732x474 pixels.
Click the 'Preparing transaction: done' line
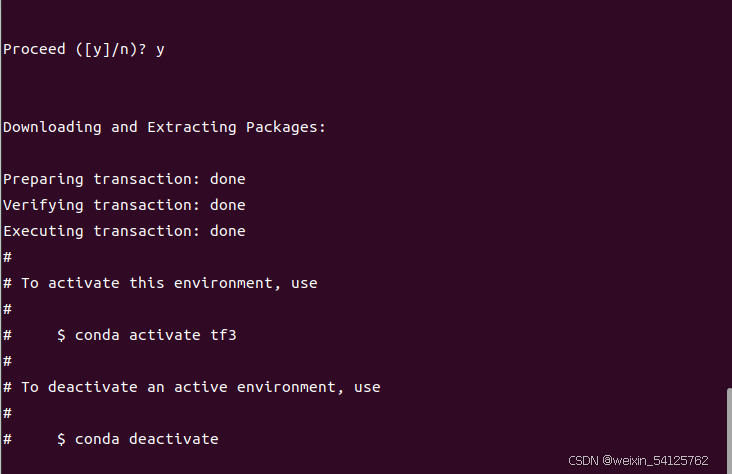tap(124, 179)
